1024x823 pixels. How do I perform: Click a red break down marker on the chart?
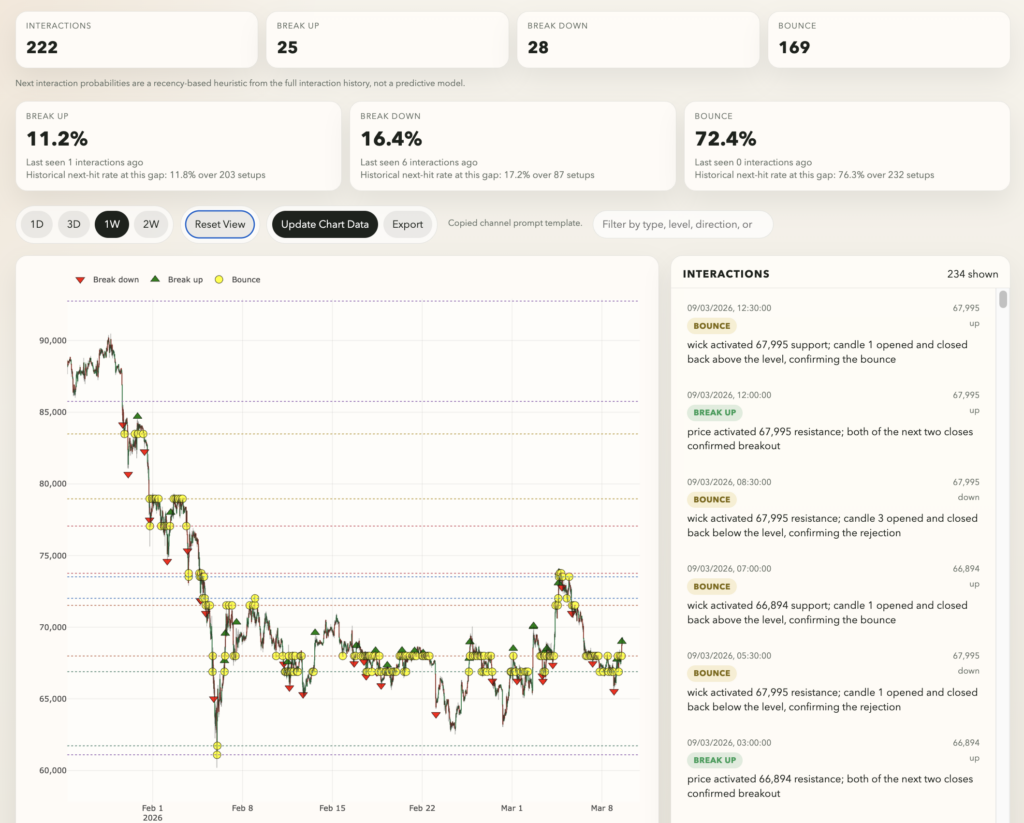[127, 475]
